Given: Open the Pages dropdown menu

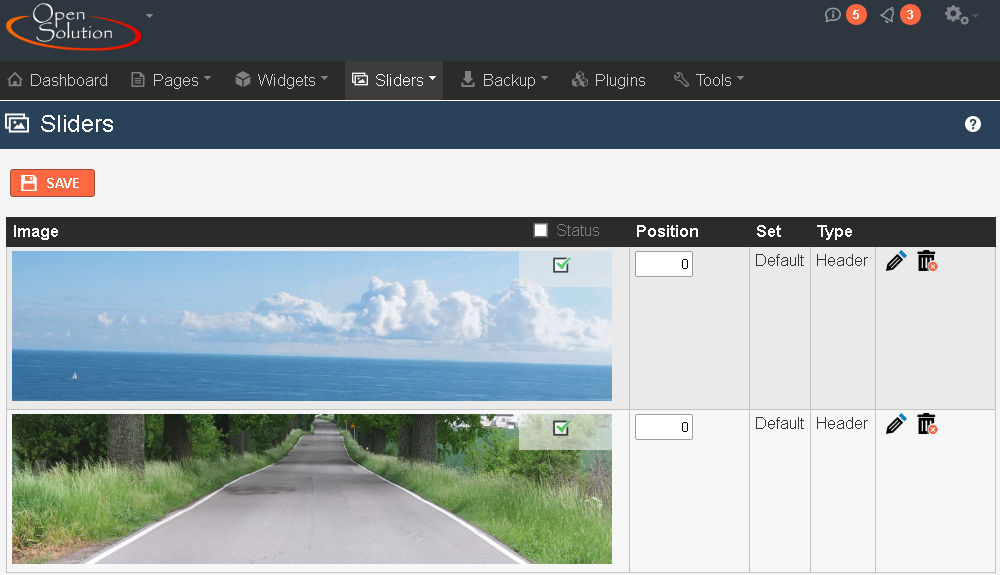Looking at the screenshot, I should [171, 80].
